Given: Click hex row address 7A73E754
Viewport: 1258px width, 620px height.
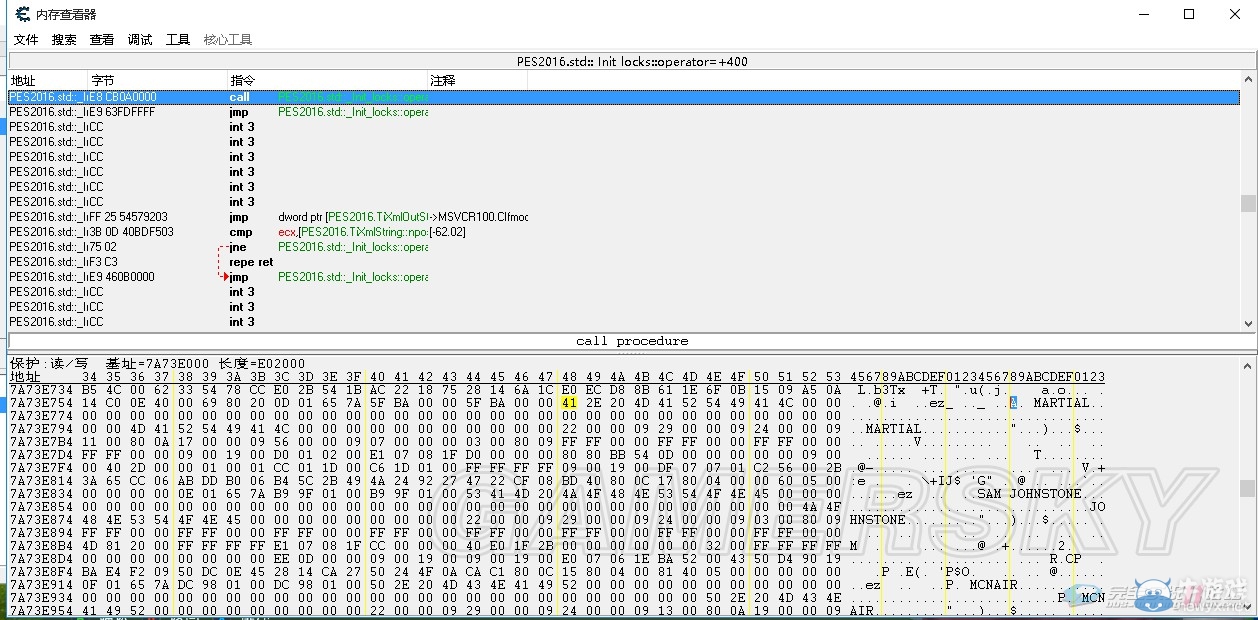Looking at the screenshot, I should 40,403.
